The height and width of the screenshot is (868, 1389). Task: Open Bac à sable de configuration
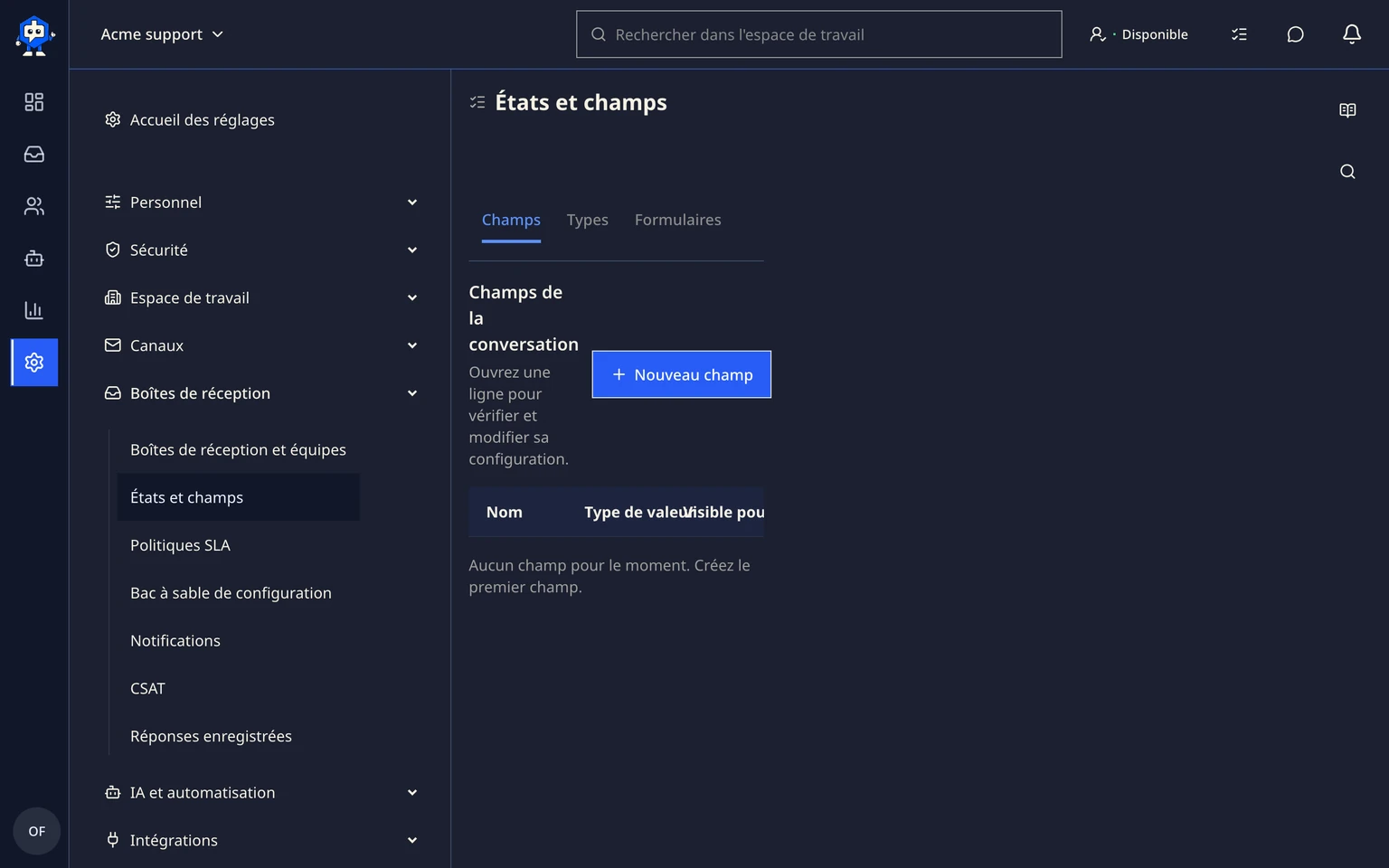click(x=239, y=593)
